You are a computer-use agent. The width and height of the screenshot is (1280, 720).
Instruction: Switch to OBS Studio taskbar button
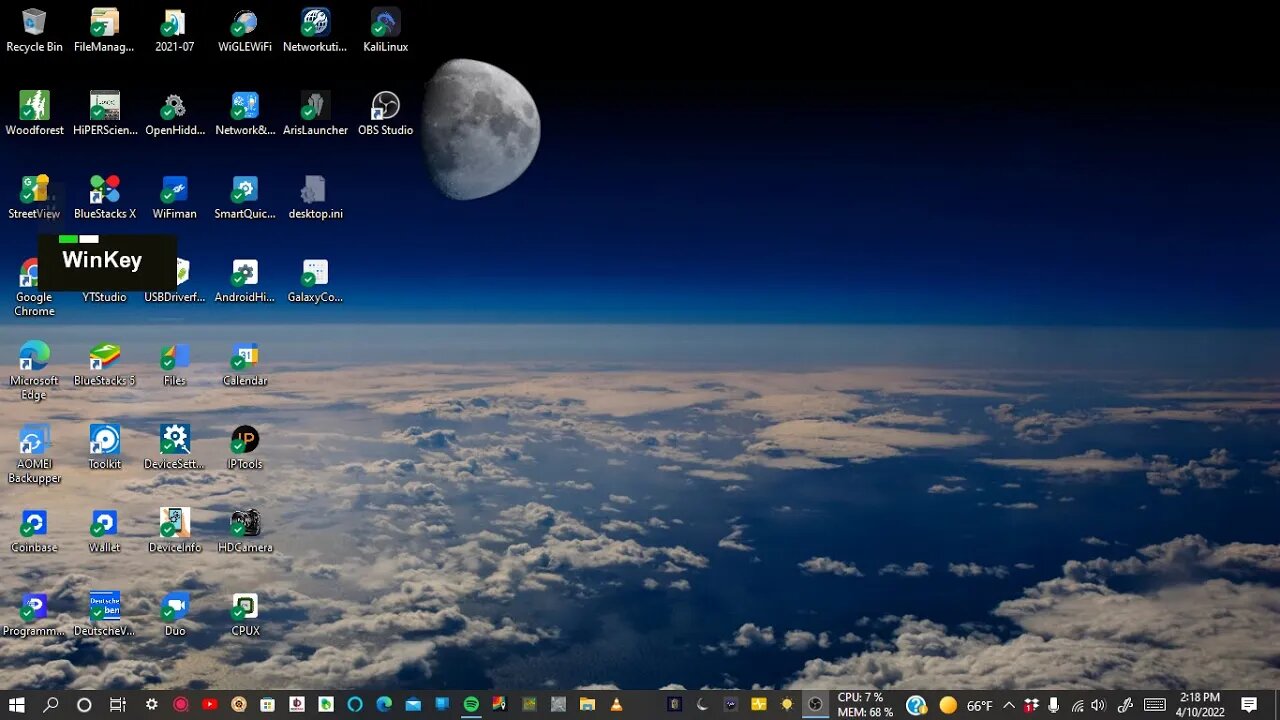pos(816,705)
